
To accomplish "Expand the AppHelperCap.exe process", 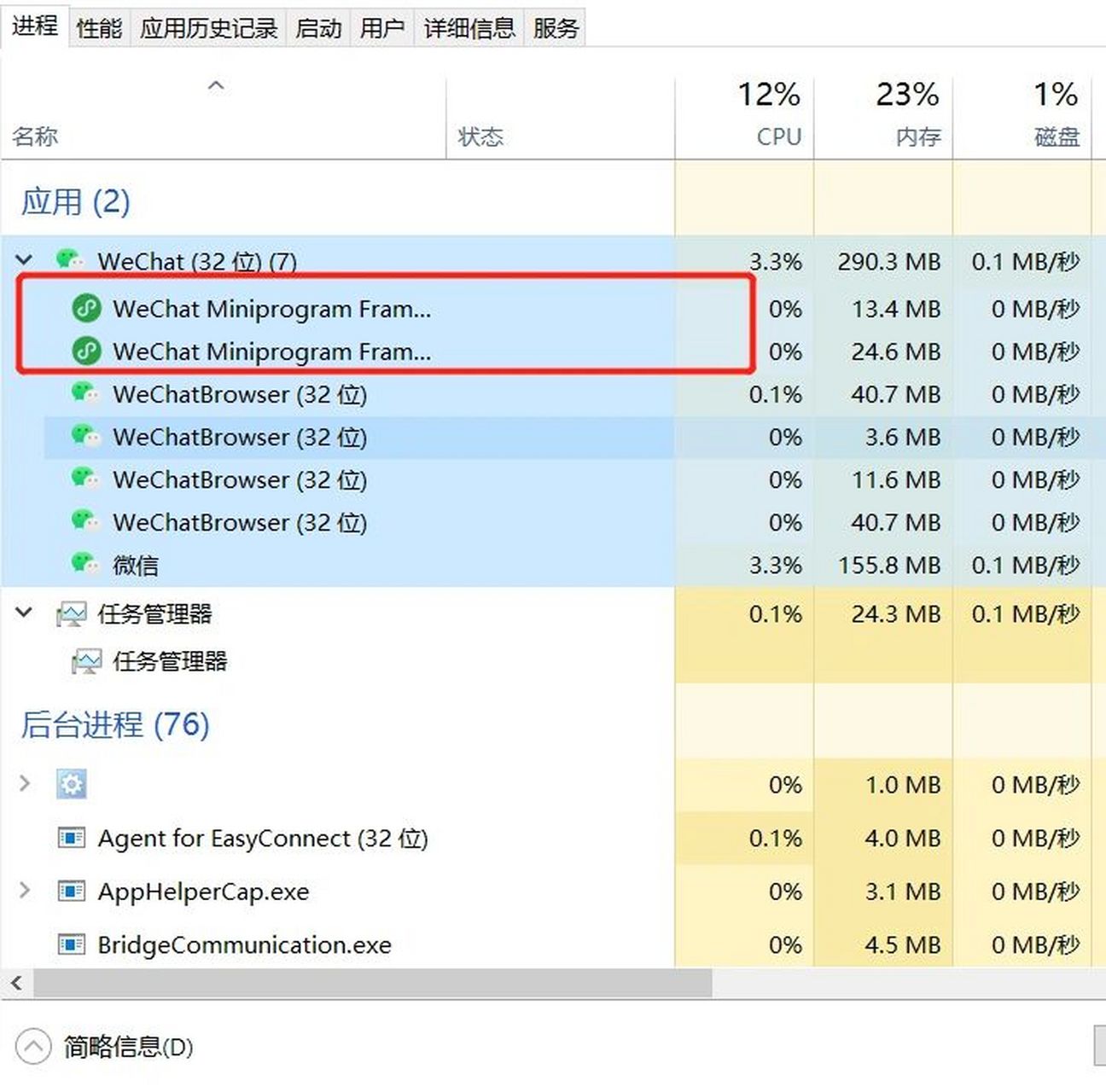I will click(x=24, y=891).
